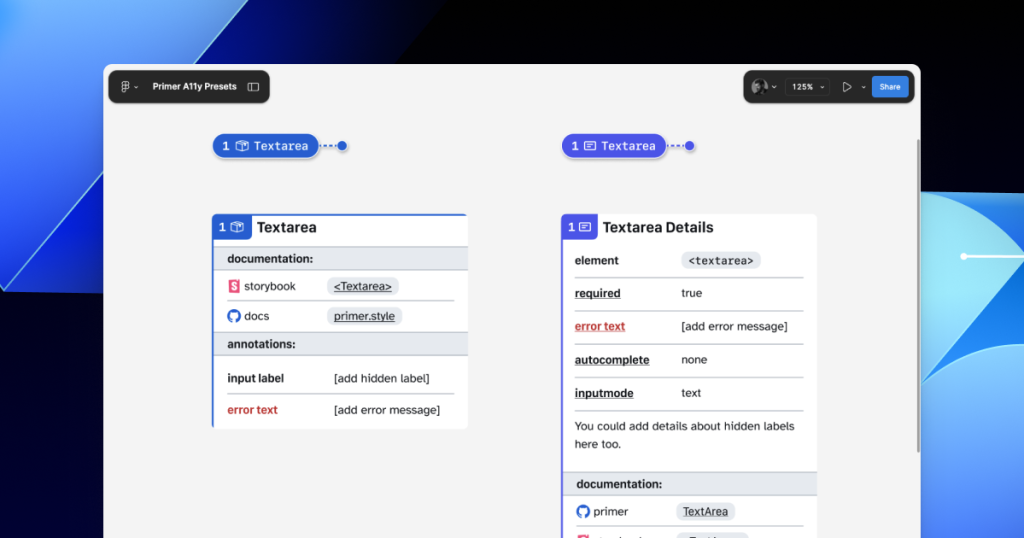Open the primer.style docs link
Image resolution: width=1024 pixels, height=538 pixels.
pyautogui.click(x=364, y=316)
